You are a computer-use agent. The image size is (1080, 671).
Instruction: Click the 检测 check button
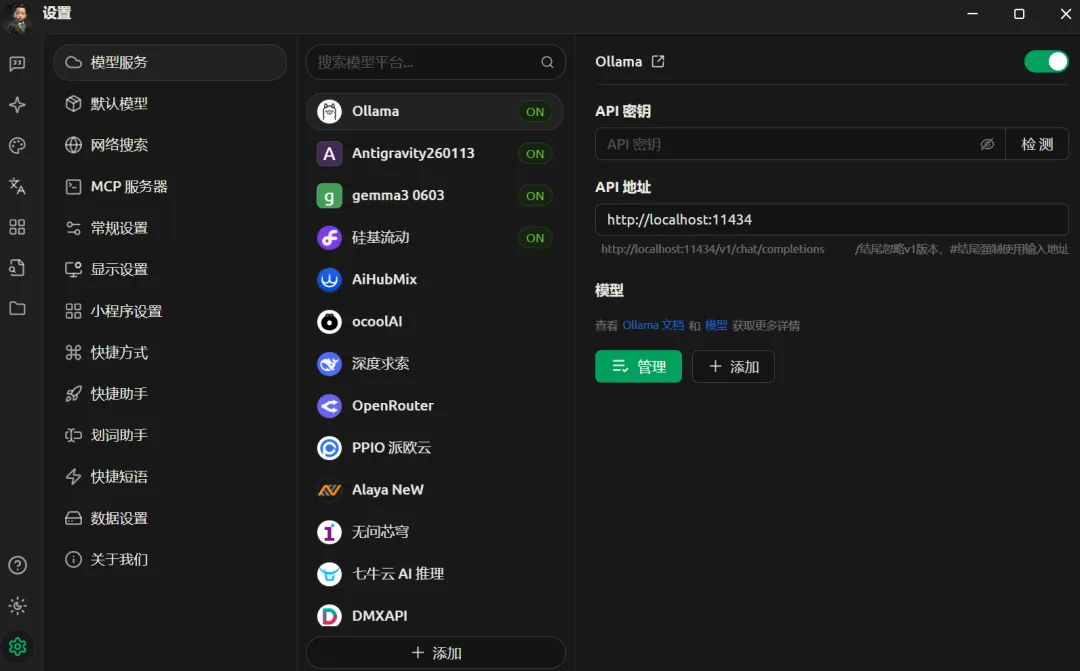(1037, 144)
